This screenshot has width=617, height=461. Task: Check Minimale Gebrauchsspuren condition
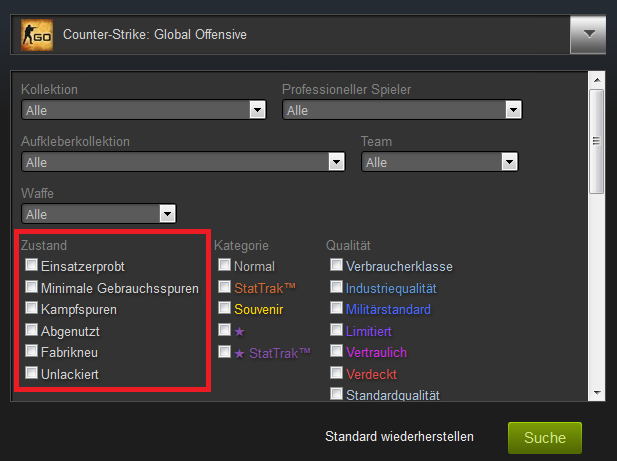coord(33,288)
